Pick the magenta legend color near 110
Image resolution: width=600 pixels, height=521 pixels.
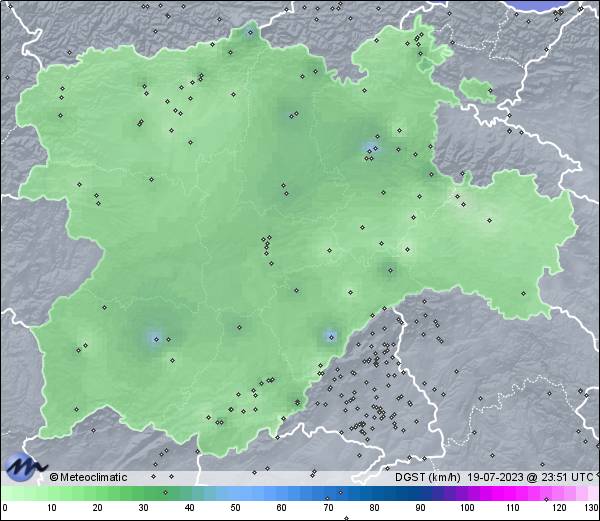point(509,493)
